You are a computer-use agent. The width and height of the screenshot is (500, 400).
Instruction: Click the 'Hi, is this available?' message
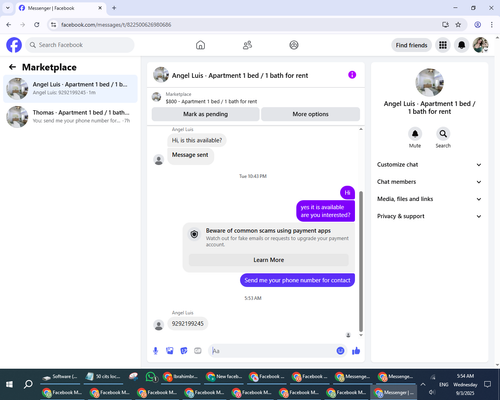pos(197,140)
